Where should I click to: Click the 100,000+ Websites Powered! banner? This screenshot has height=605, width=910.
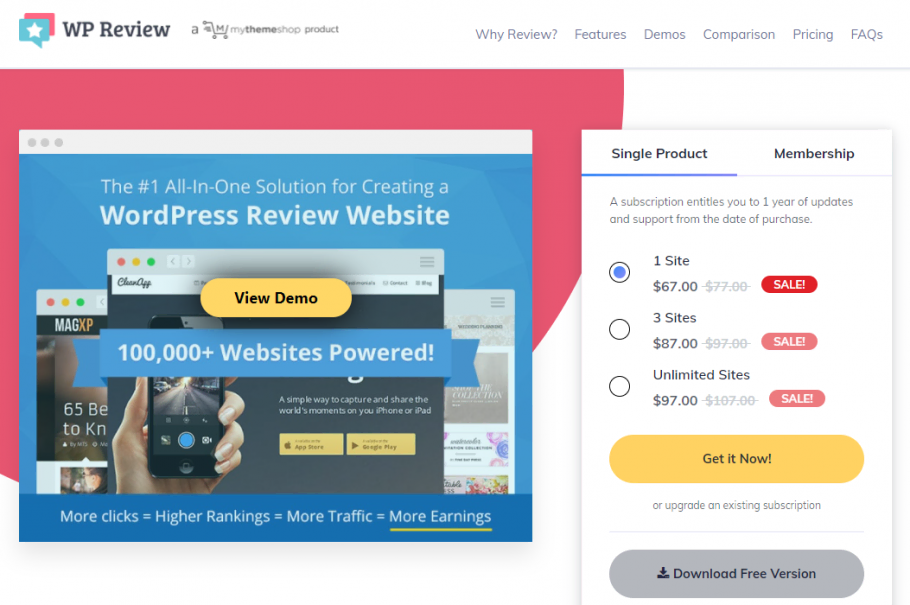pos(276,352)
